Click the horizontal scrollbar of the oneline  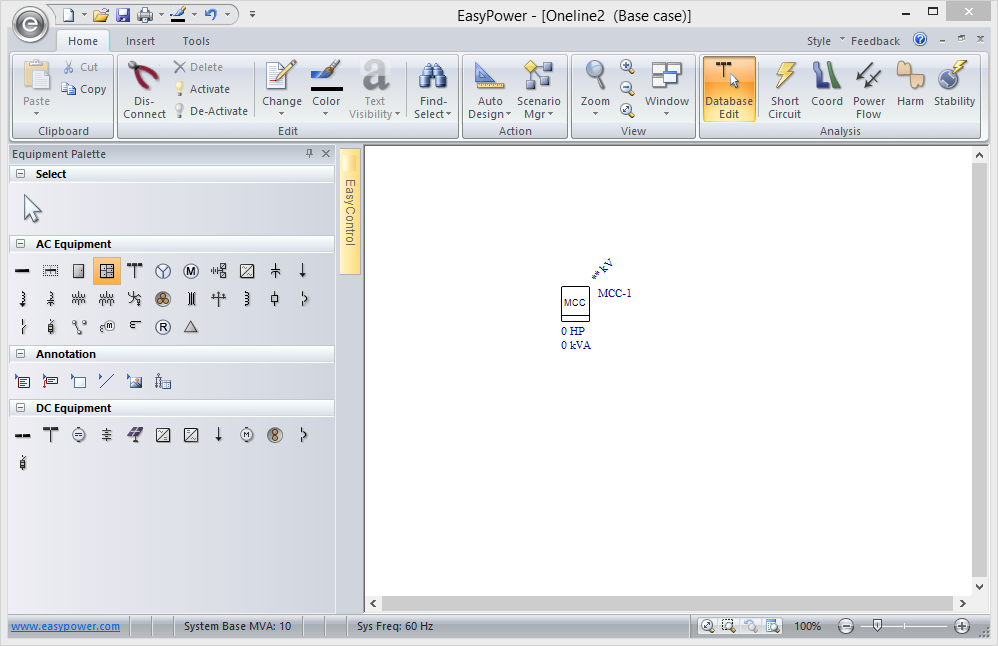click(x=667, y=603)
